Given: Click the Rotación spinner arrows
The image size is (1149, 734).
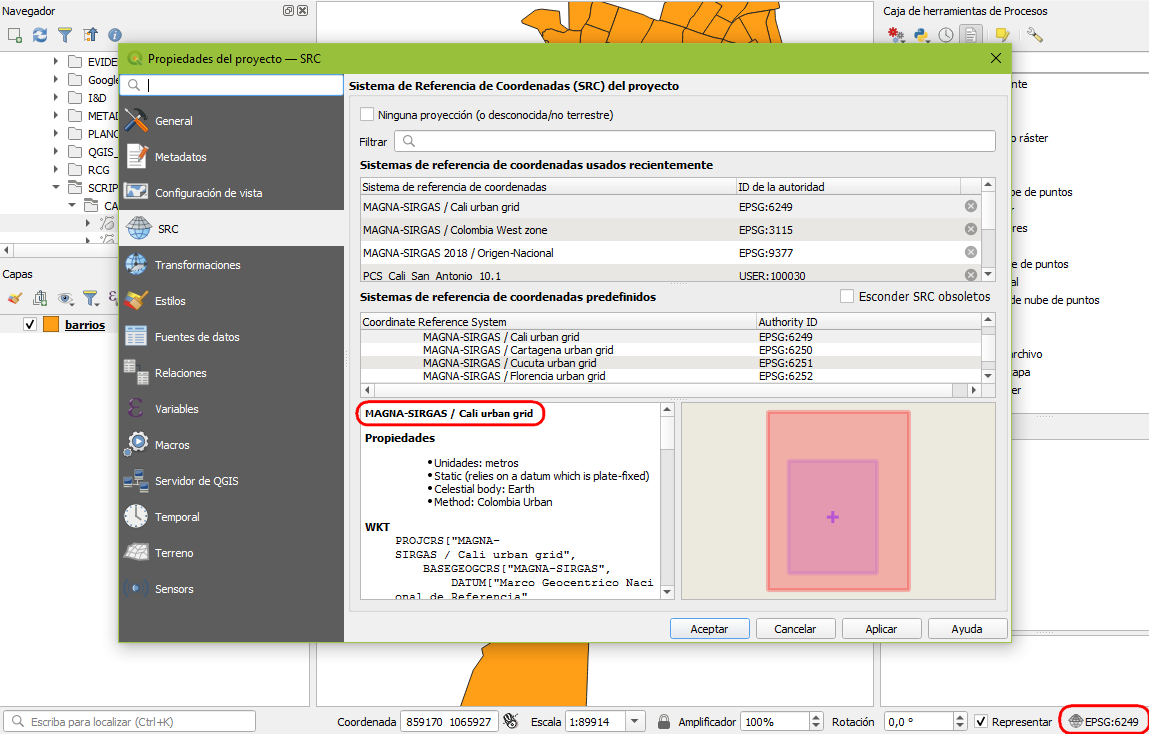Looking at the screenshot, I should [x=961, y=722].
